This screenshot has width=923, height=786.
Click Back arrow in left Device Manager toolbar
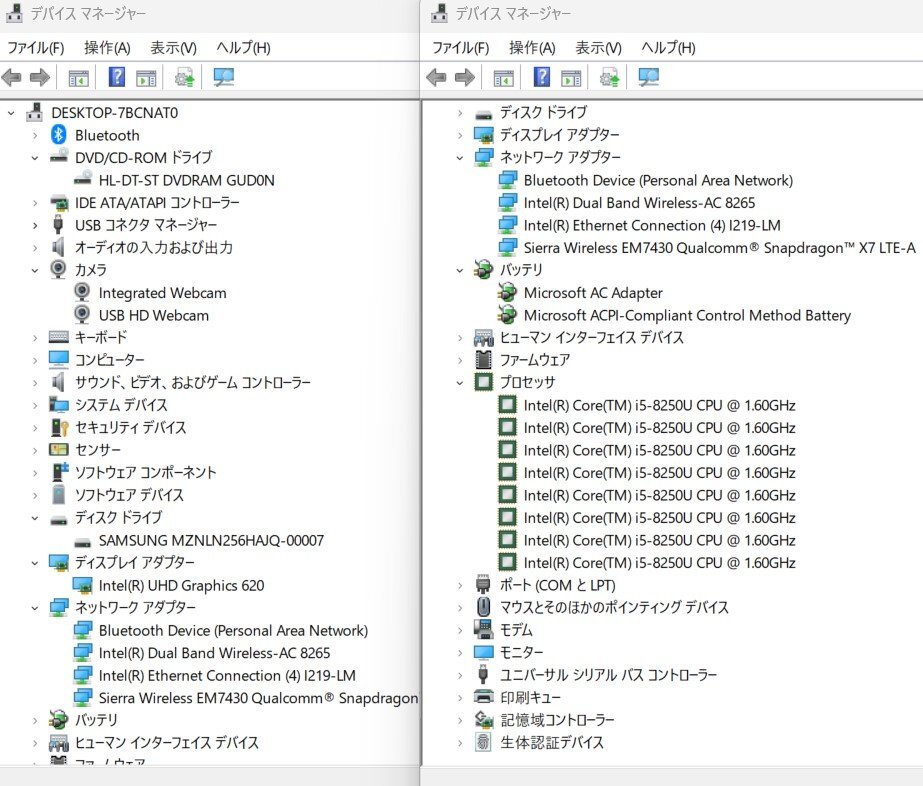coord(11,77)
